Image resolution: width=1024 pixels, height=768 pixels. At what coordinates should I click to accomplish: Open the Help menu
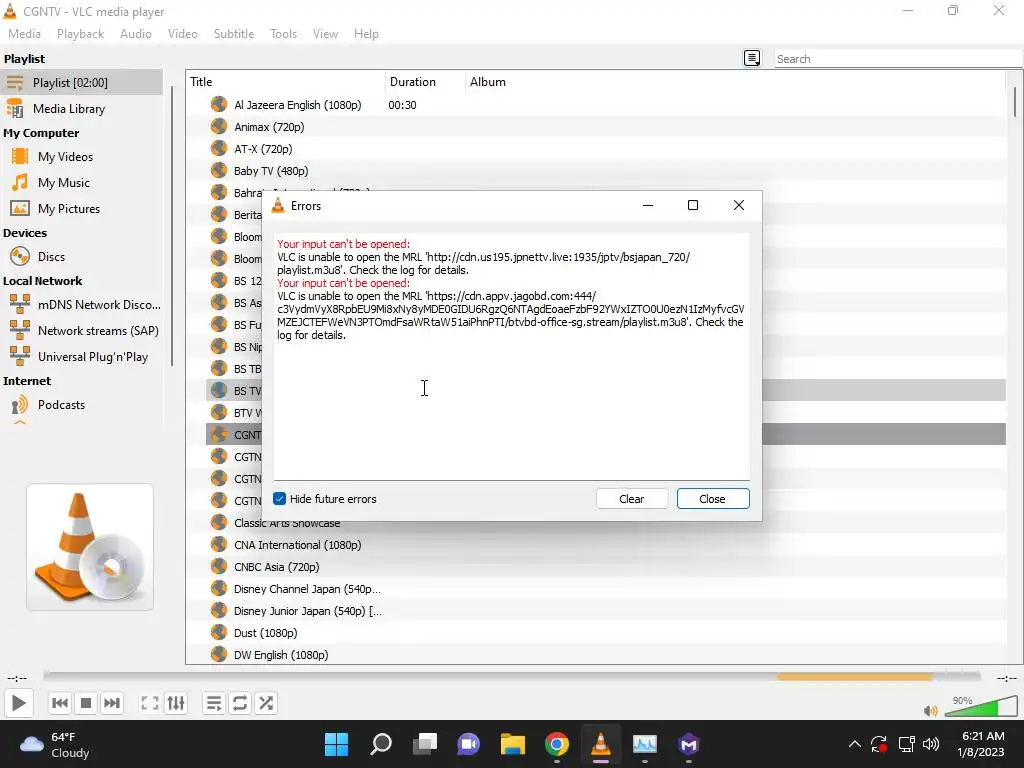pyautogui.click(x=366, y=34)
